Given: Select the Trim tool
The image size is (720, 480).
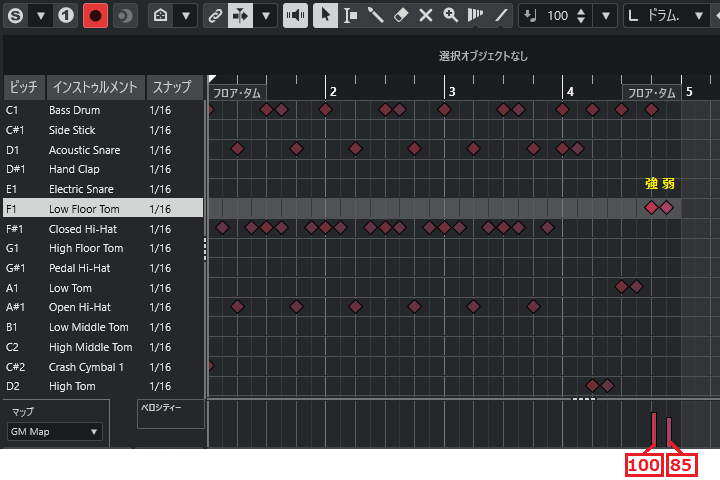Looking at the screenshot, I should tap(475, 16).
